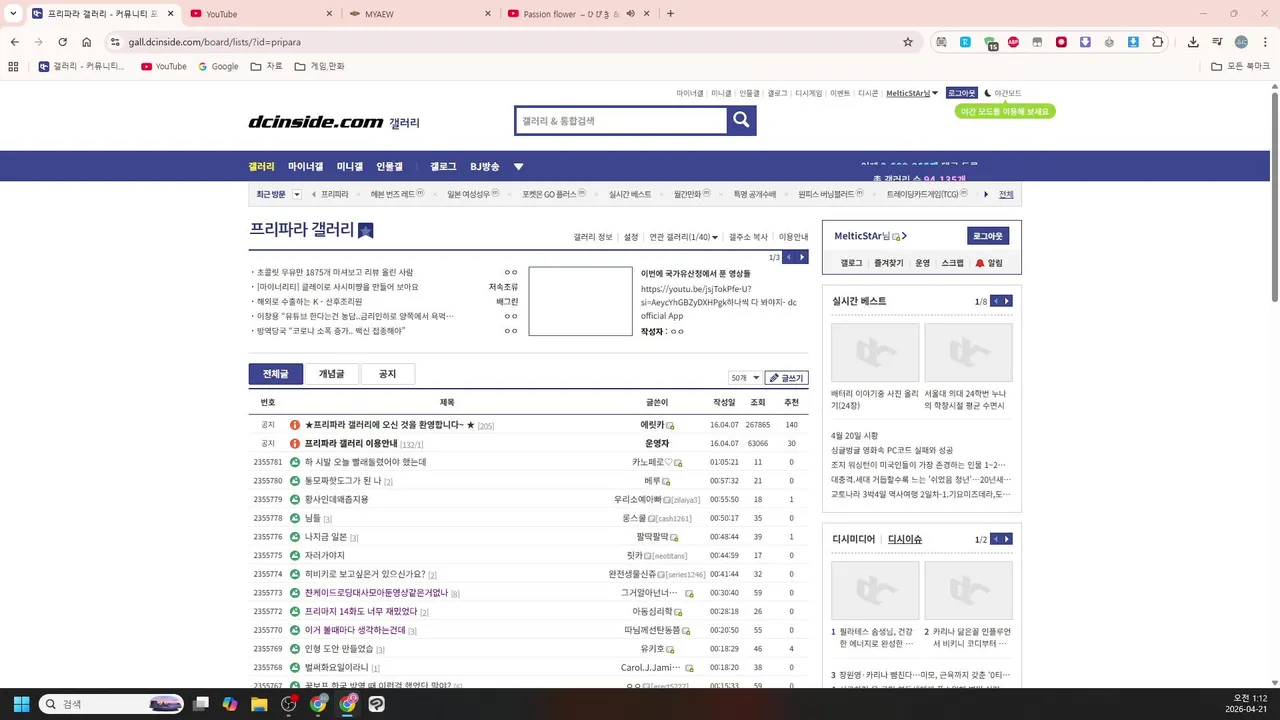Reload the page with the refresh icon
This screenshot has width=1280, height=720.
62,42
